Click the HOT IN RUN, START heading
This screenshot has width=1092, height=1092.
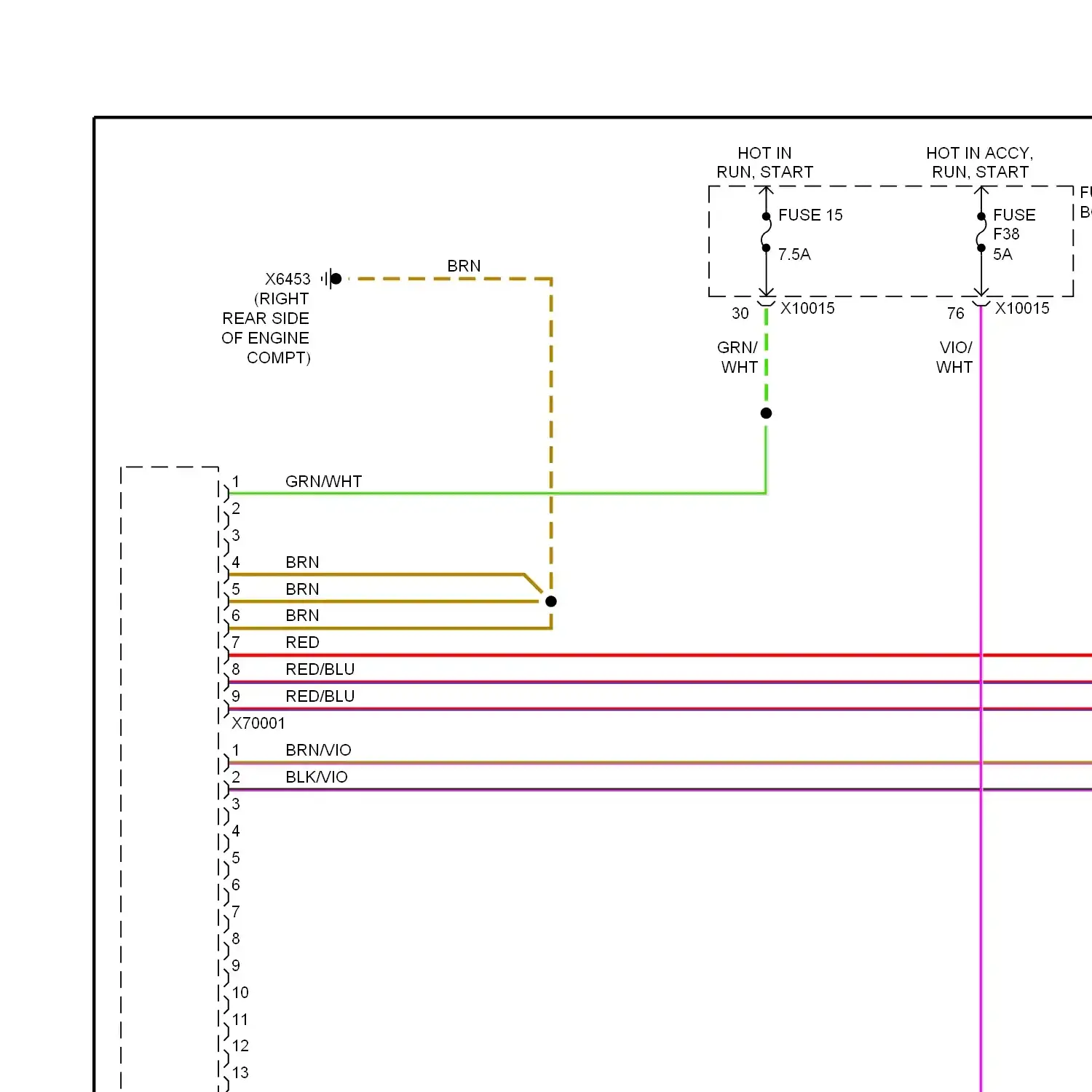764,162
